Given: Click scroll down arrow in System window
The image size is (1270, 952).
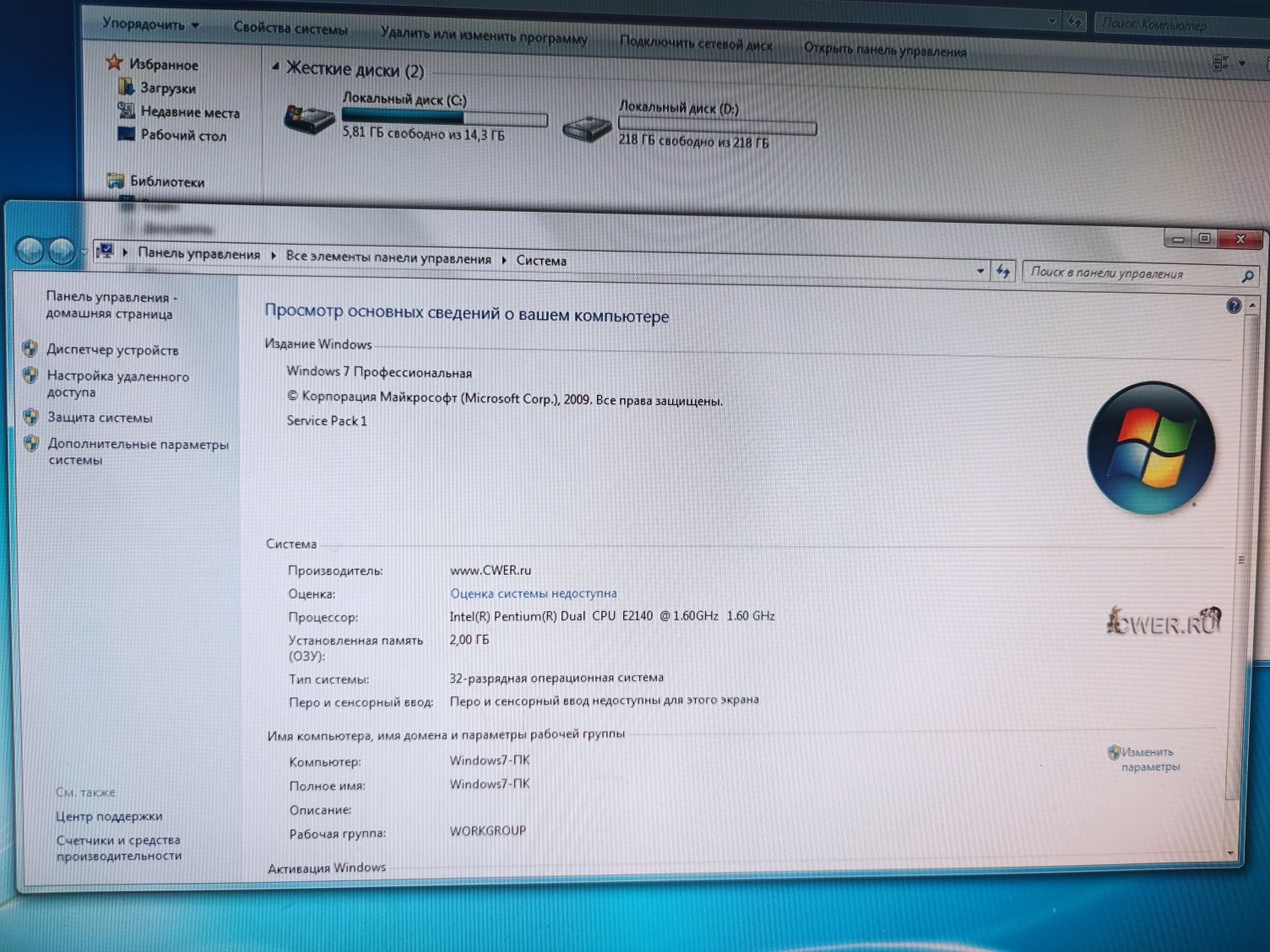Looking at the screenshot, I should [x=1232, y=852].
